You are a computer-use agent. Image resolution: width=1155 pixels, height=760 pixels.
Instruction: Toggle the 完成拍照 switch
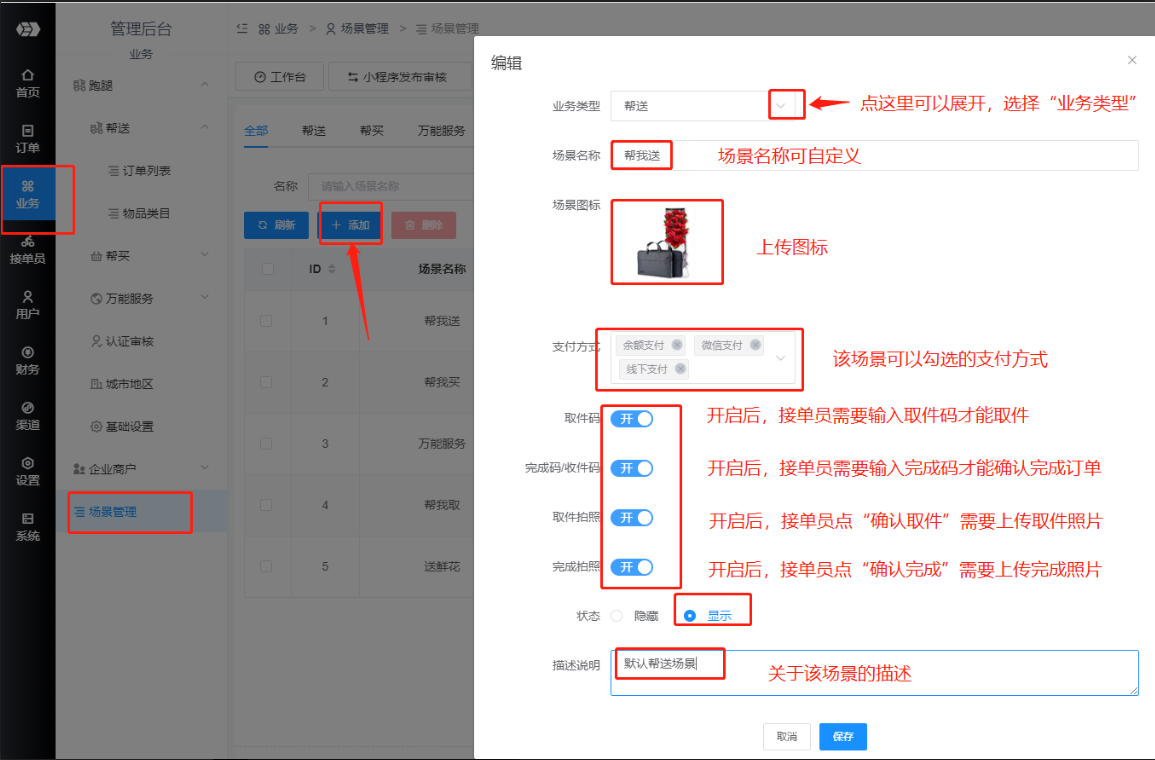point(632,567)
